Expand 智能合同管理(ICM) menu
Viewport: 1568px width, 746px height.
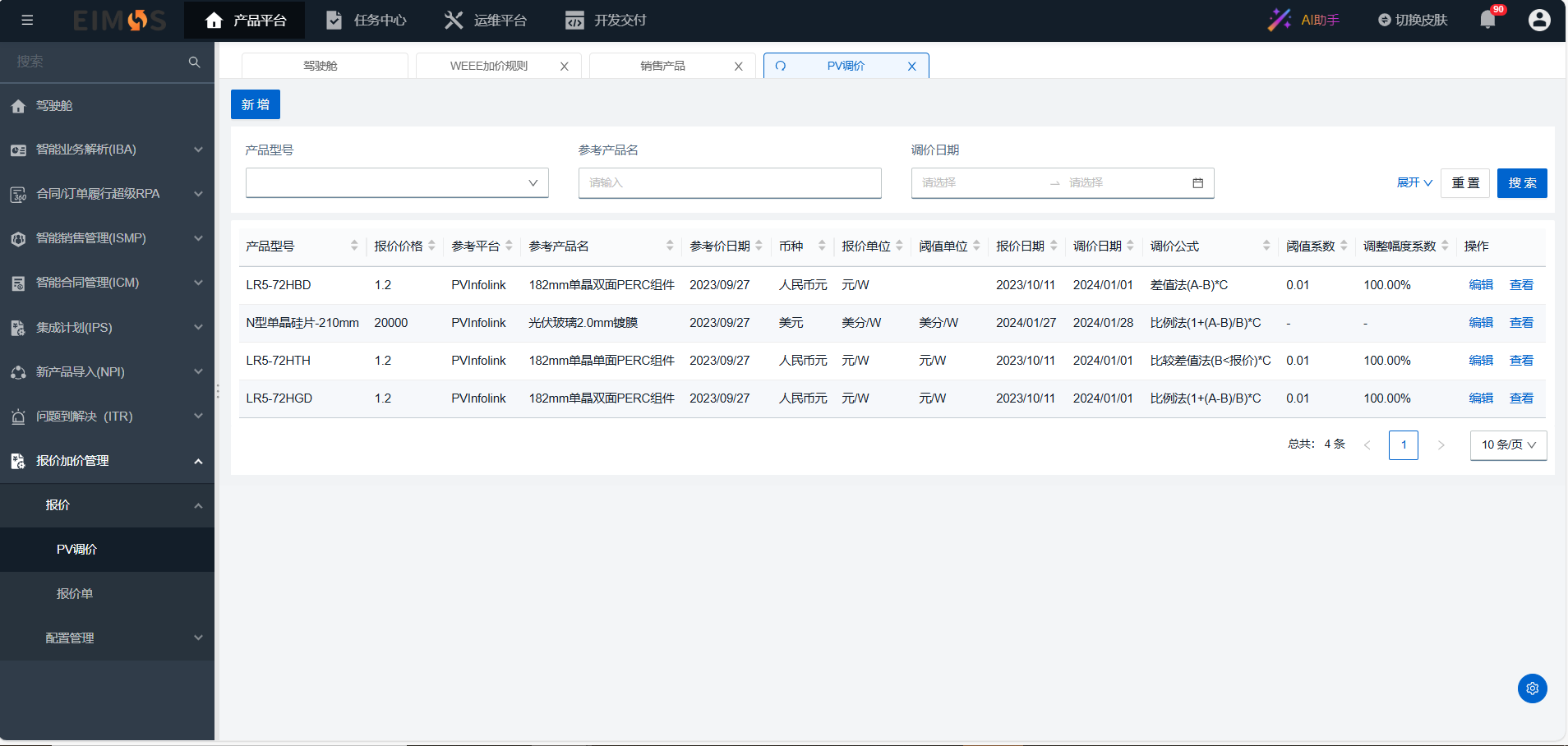[x=107, y=283]
